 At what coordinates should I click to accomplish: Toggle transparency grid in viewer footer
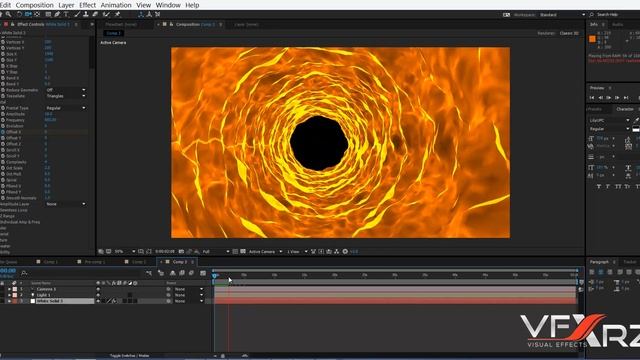click(x=243, y=251)
